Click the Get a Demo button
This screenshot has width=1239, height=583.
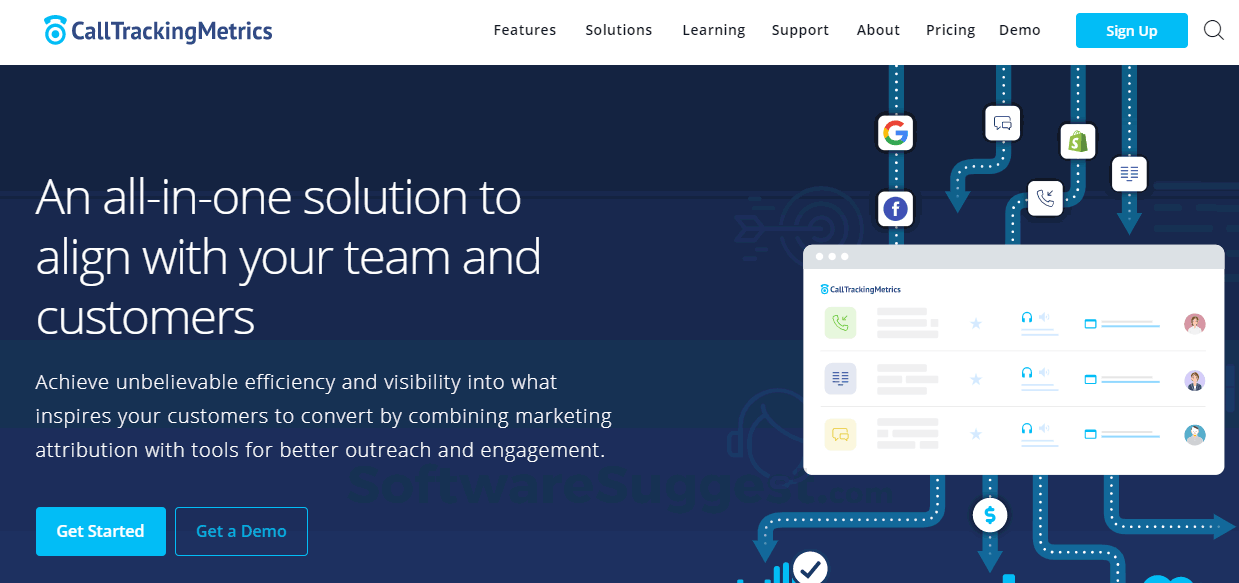pyautogui.click(x=241, y=531)
